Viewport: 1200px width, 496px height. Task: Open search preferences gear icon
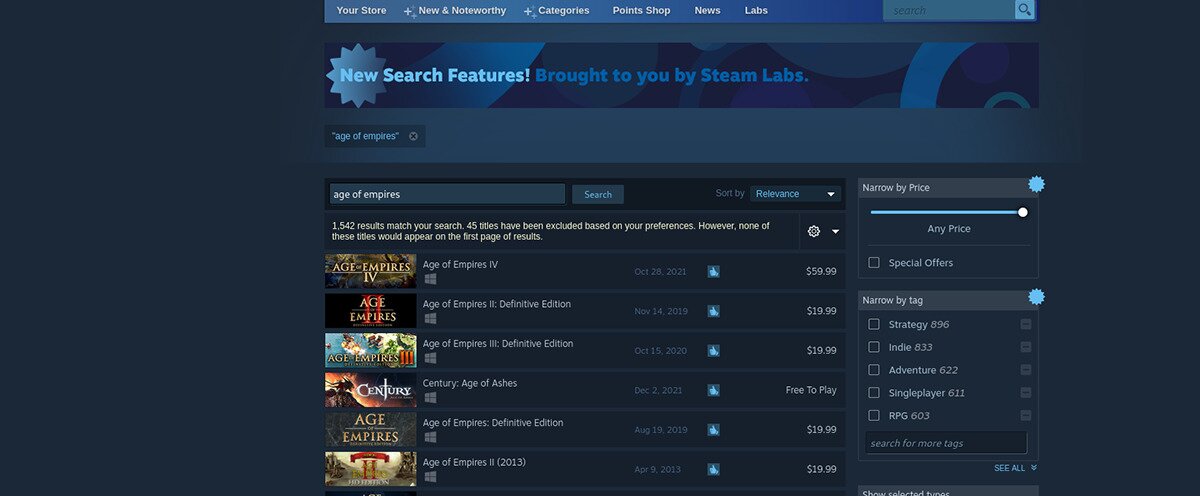click(813, 231)
